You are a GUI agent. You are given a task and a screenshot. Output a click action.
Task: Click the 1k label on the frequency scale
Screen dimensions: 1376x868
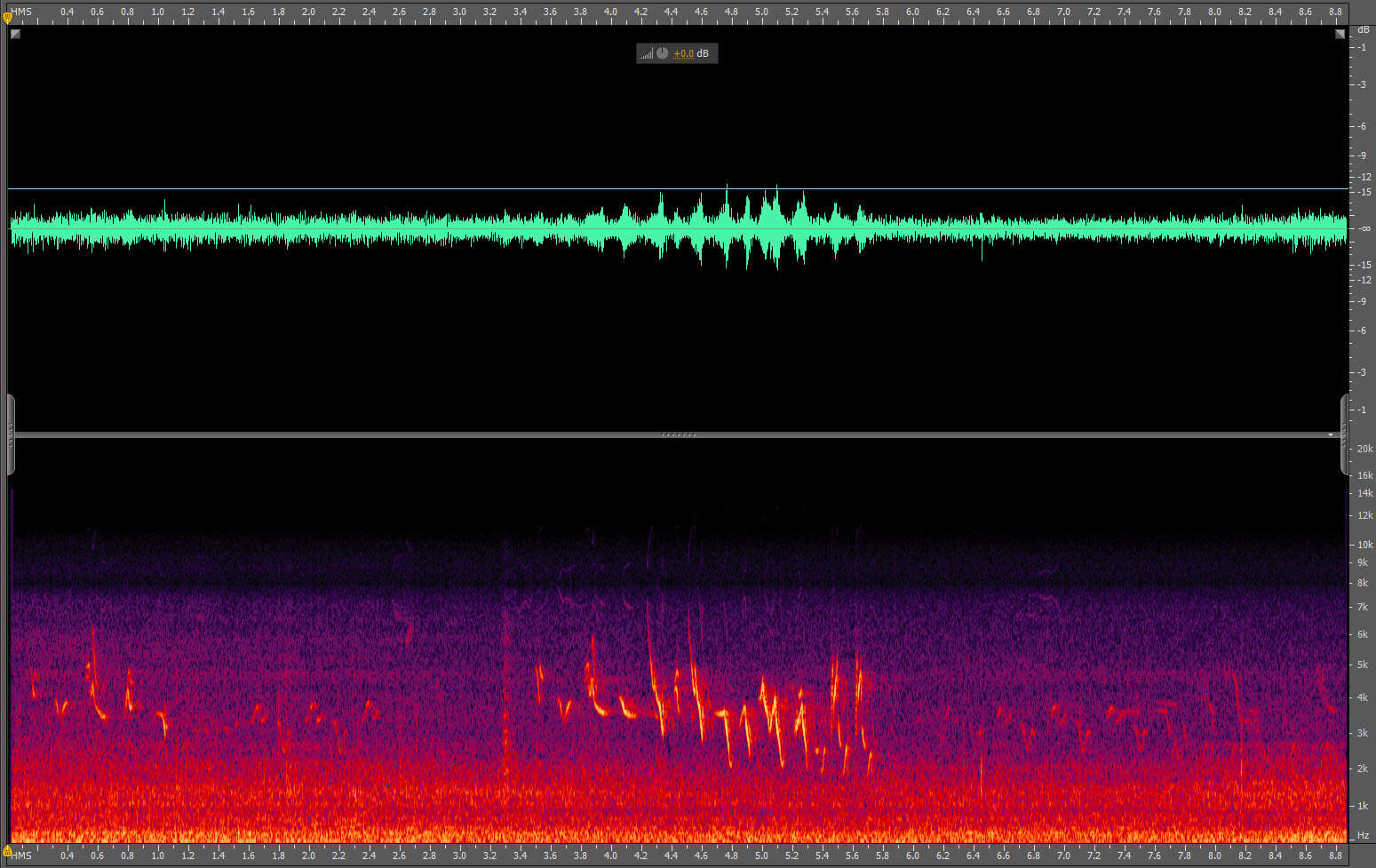click(x=1363, y=806)
